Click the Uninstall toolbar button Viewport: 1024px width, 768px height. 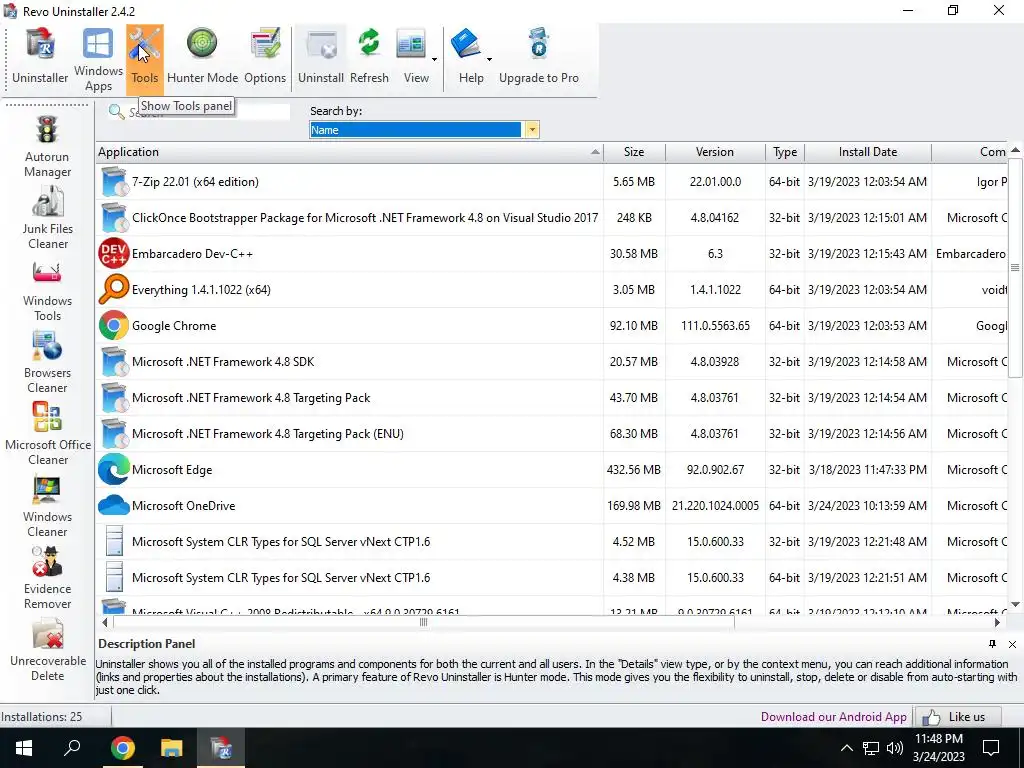(x=321, y=57)
